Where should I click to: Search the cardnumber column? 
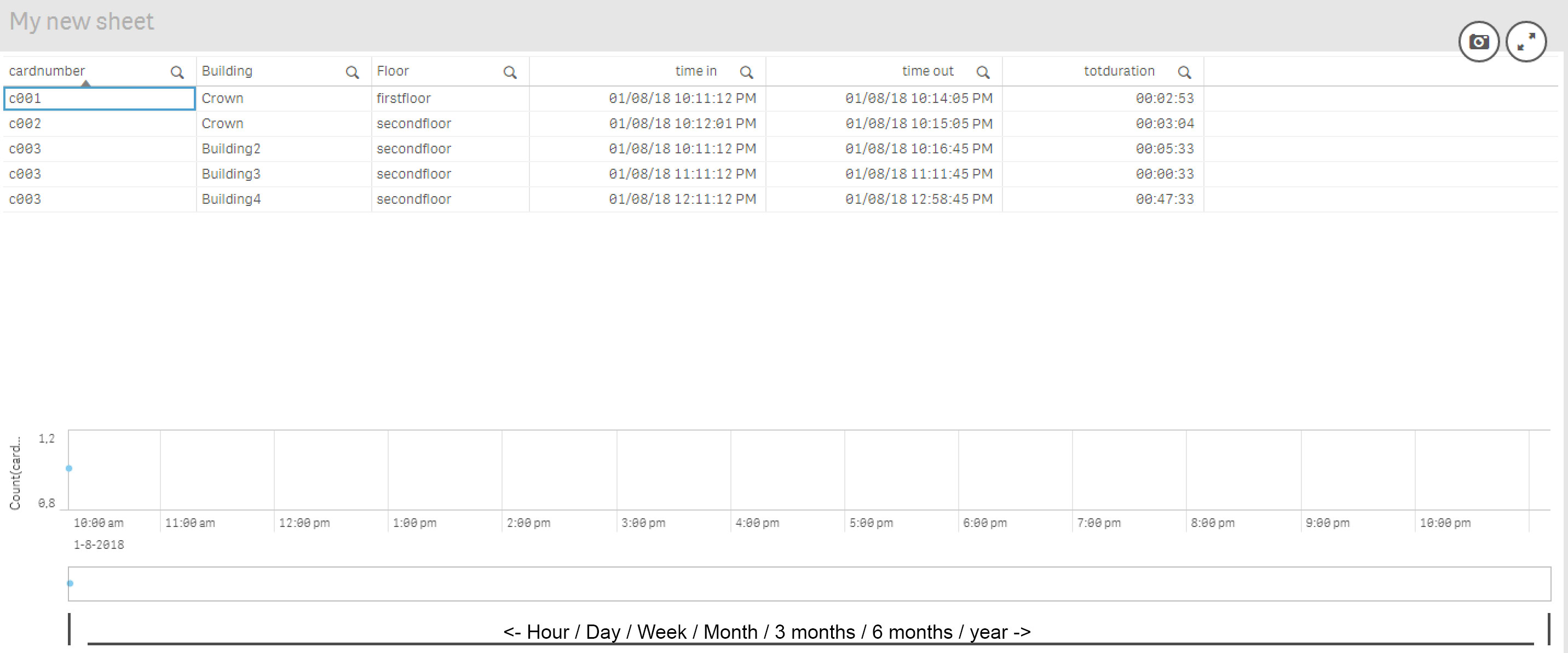coord(176,72)
